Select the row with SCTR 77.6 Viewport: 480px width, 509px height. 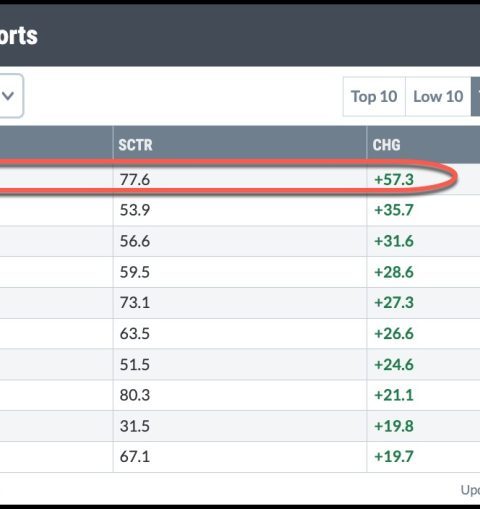[x=240, y=179]
